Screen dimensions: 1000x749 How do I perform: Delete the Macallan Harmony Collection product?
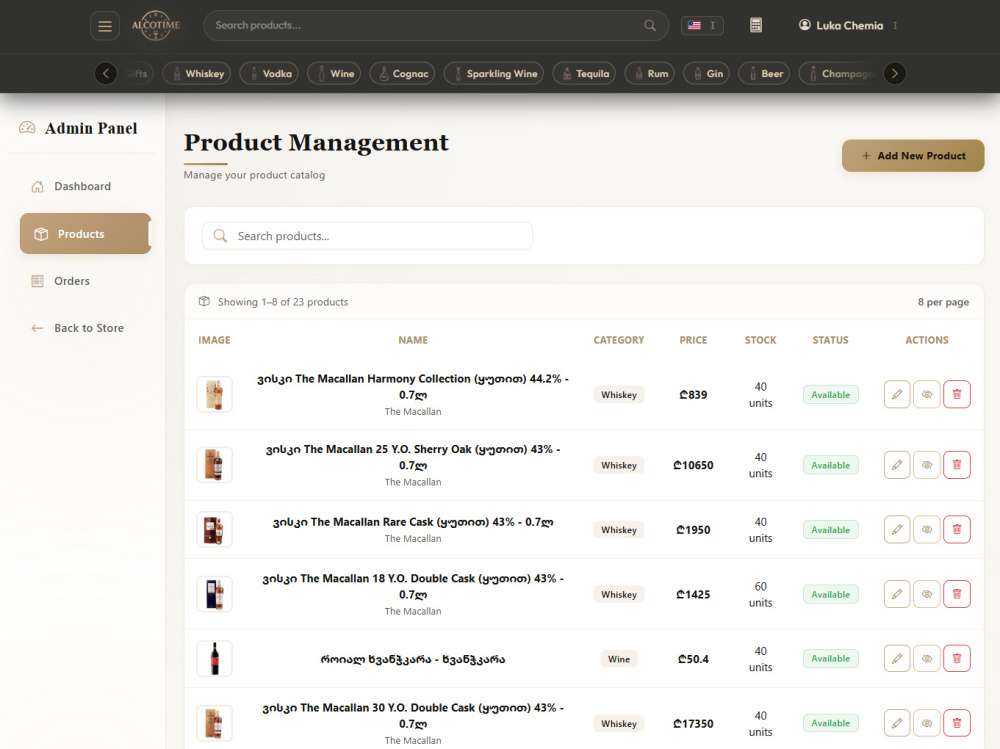(957, 394)
